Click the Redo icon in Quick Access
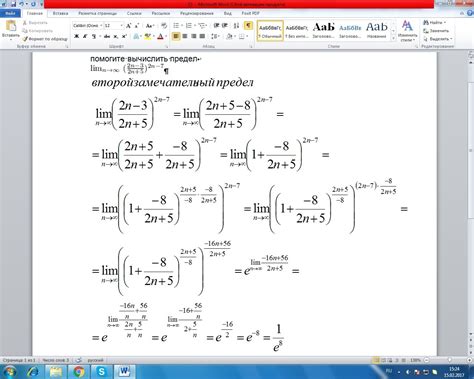Image resolution: width=474 pixels, height=379 pixels. 34,4
